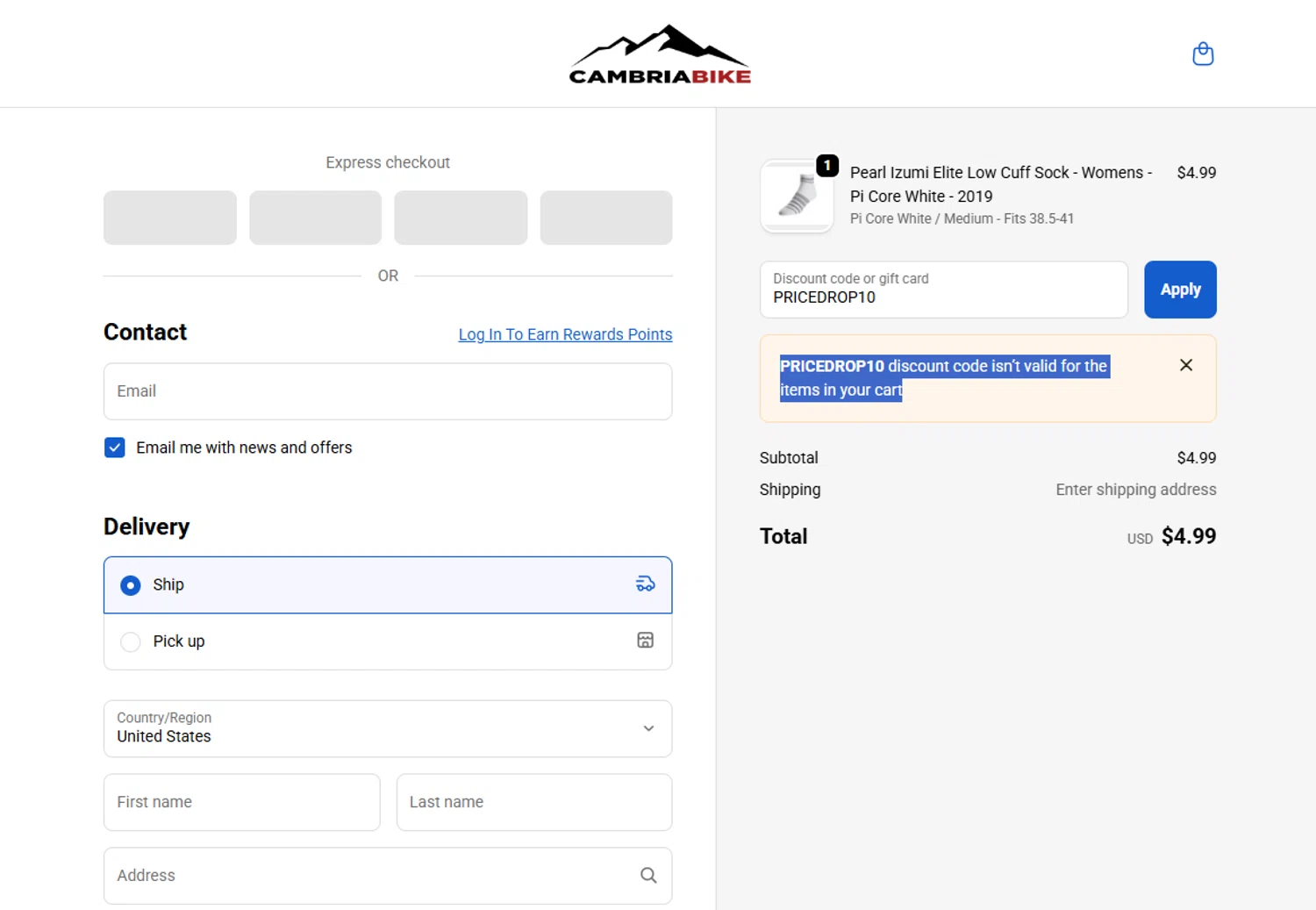
Task: Choose the first express checkout button
Action: click(x=170, y=218)
